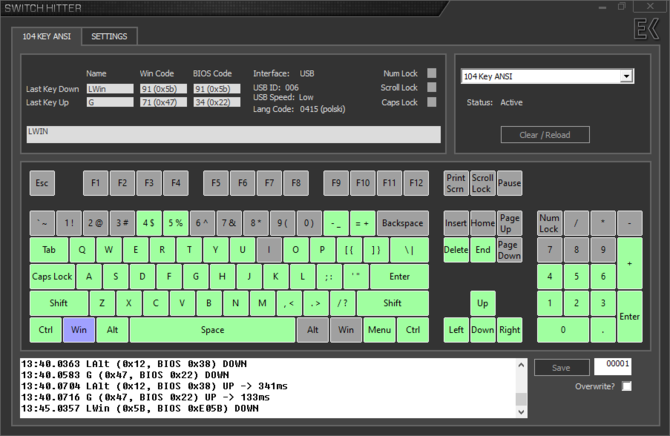
Task: Click the numpad Num Lock key
Action: (549, 223)
